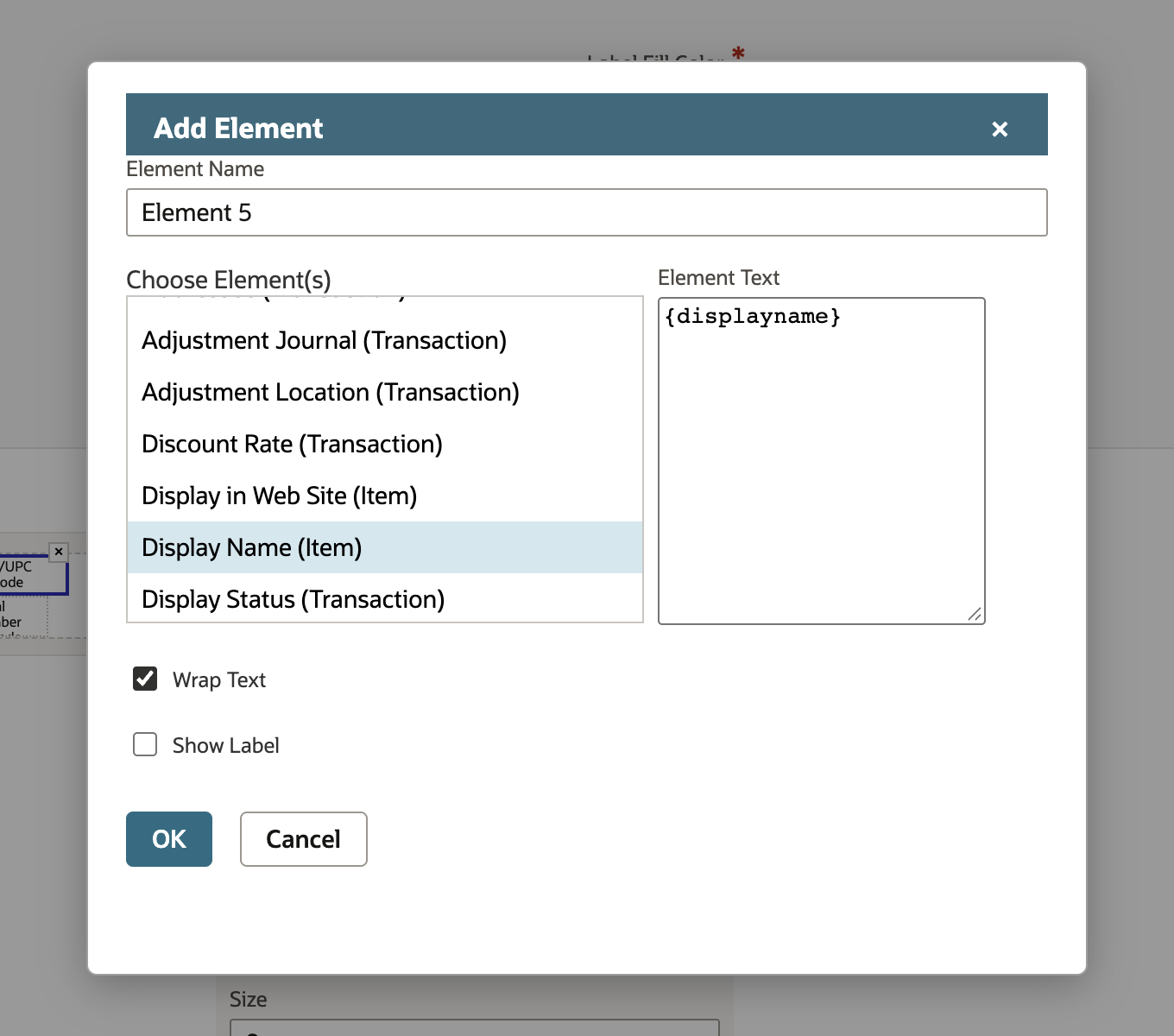Choose Display in Web Site (Item)

point(385,496)
